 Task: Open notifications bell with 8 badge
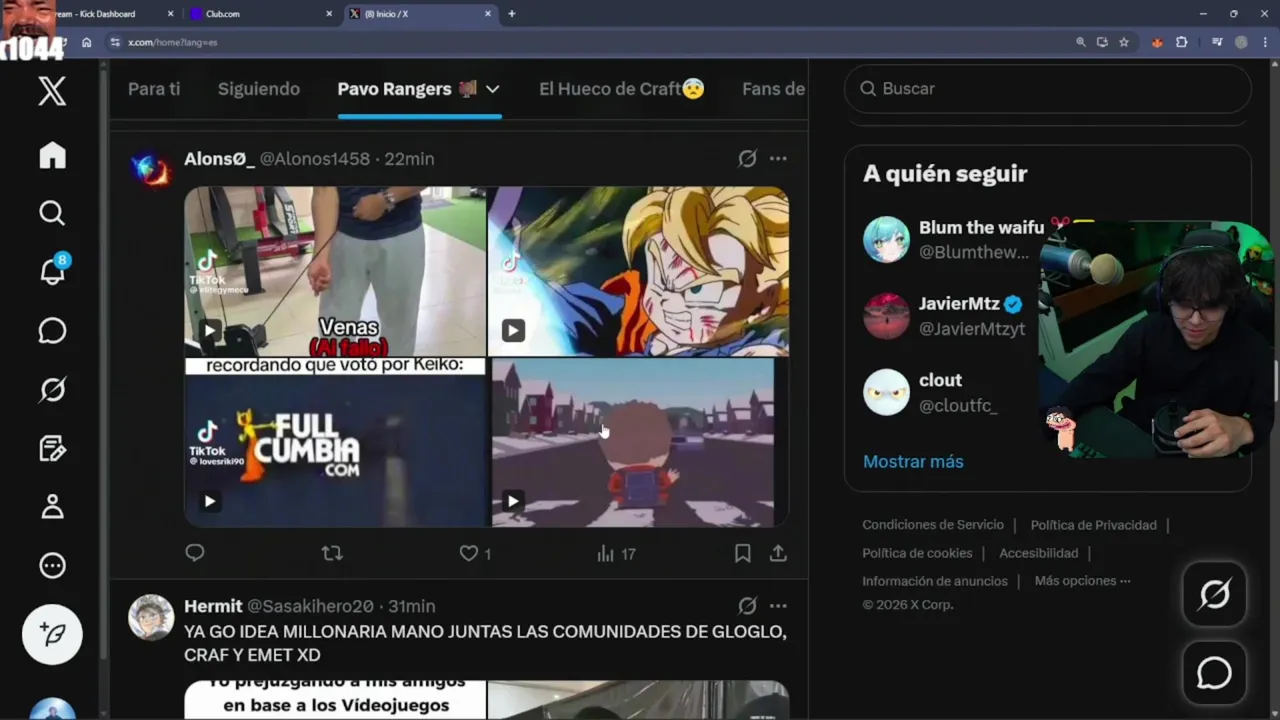[52, 270]
